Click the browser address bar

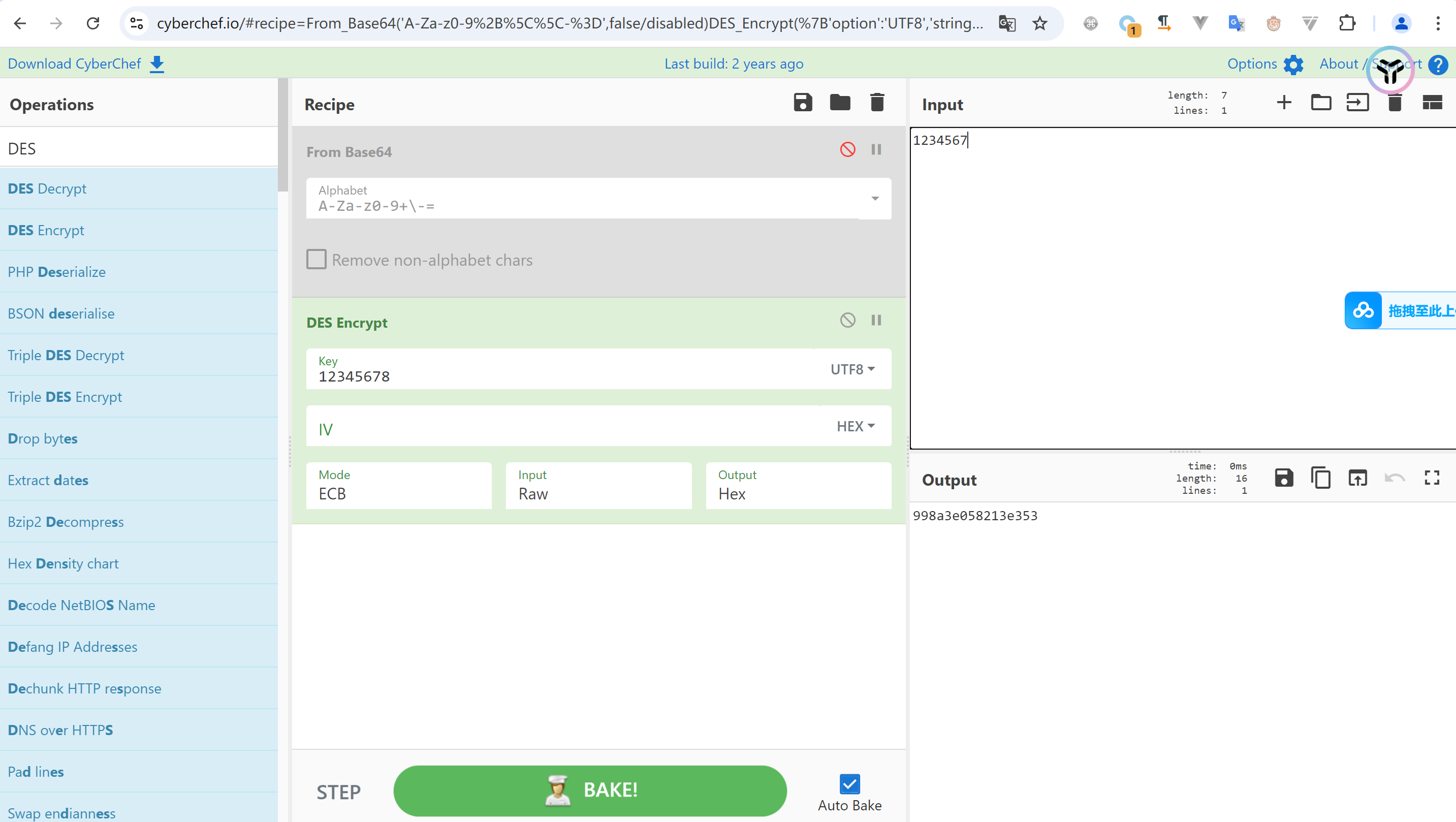569,23
